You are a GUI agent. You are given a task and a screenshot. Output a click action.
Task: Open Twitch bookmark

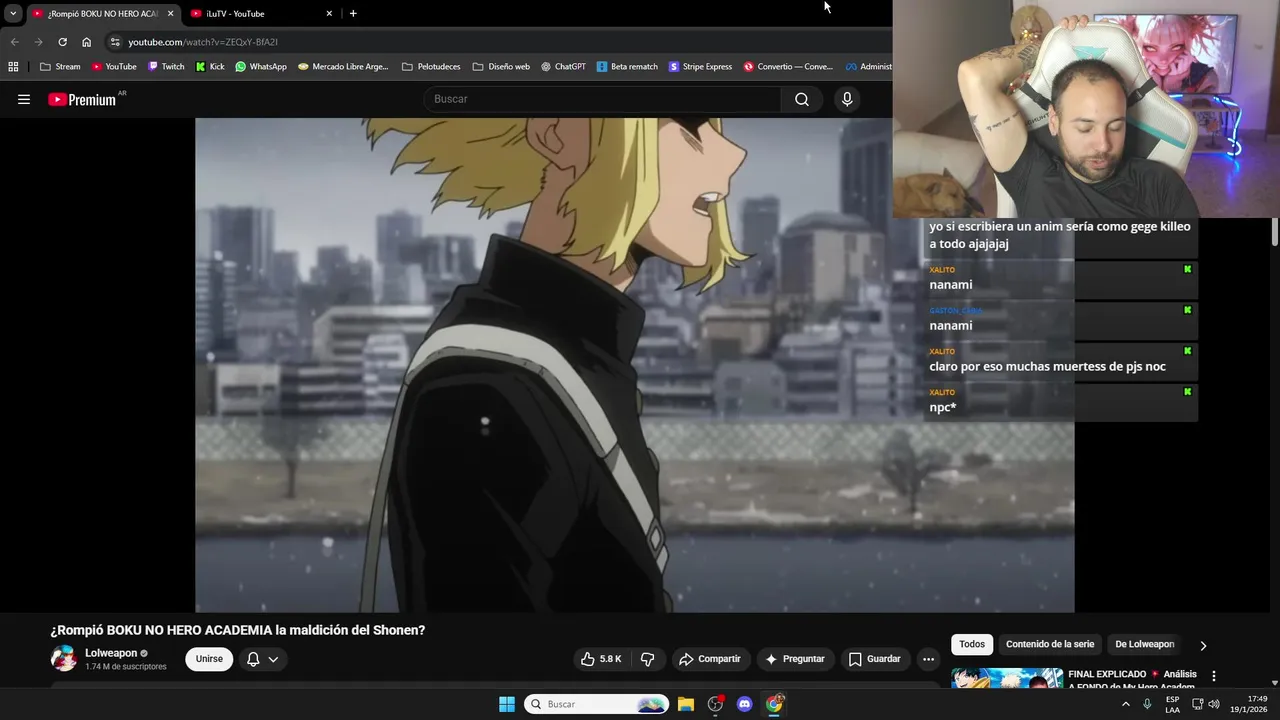tap(166, 67)
